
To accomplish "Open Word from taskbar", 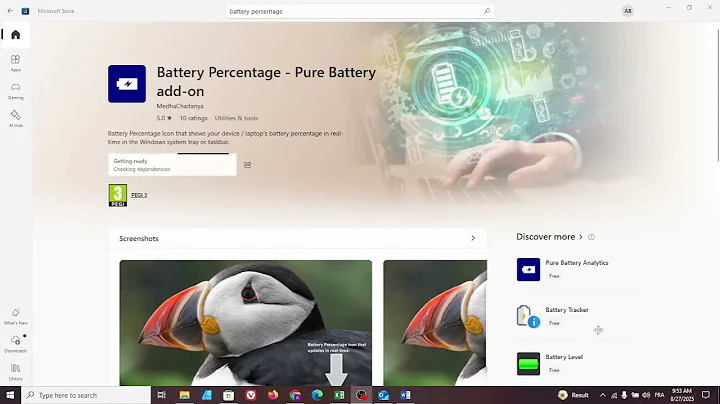I will click(x=405, y=395).
